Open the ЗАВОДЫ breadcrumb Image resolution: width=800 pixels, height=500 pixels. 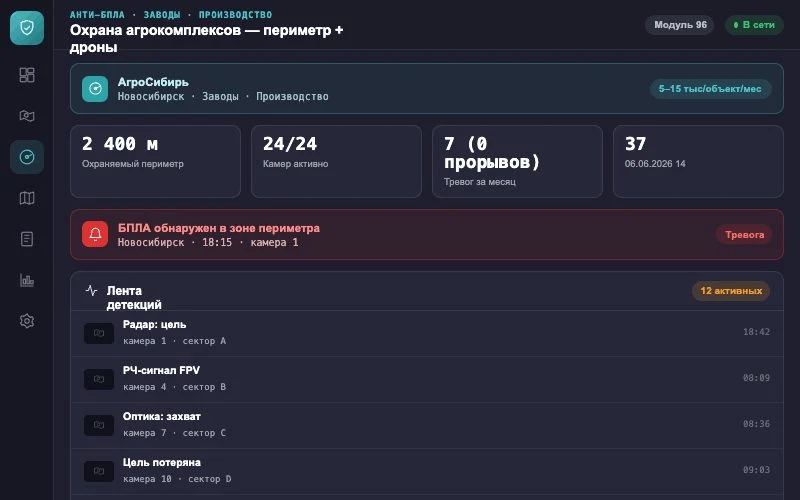click(x=162, y=15)
